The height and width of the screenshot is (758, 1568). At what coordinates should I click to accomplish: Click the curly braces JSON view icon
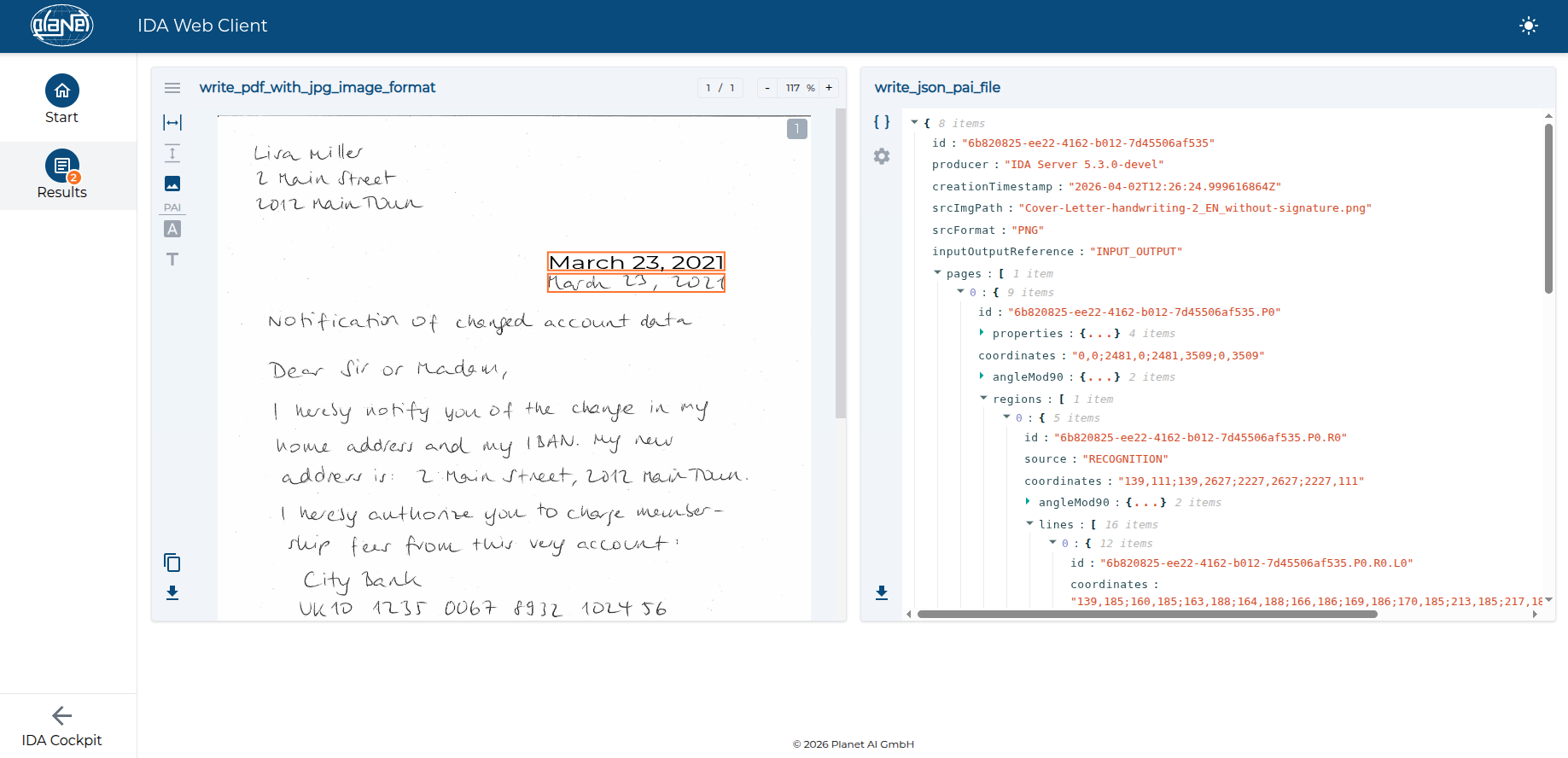(882, 122)
